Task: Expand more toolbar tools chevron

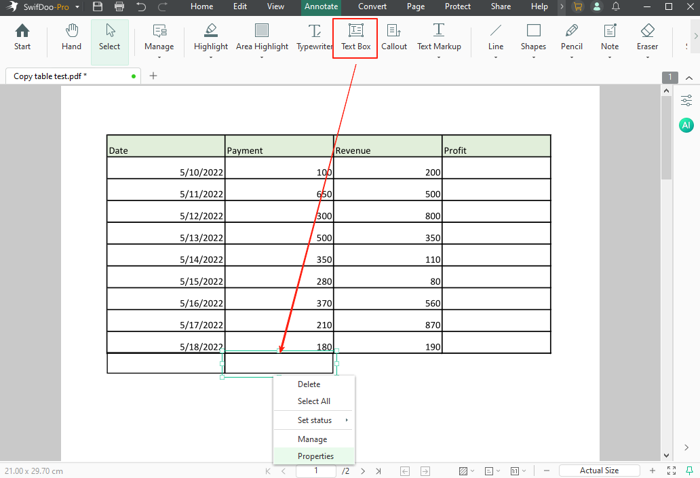Action: tap(695, 36)
